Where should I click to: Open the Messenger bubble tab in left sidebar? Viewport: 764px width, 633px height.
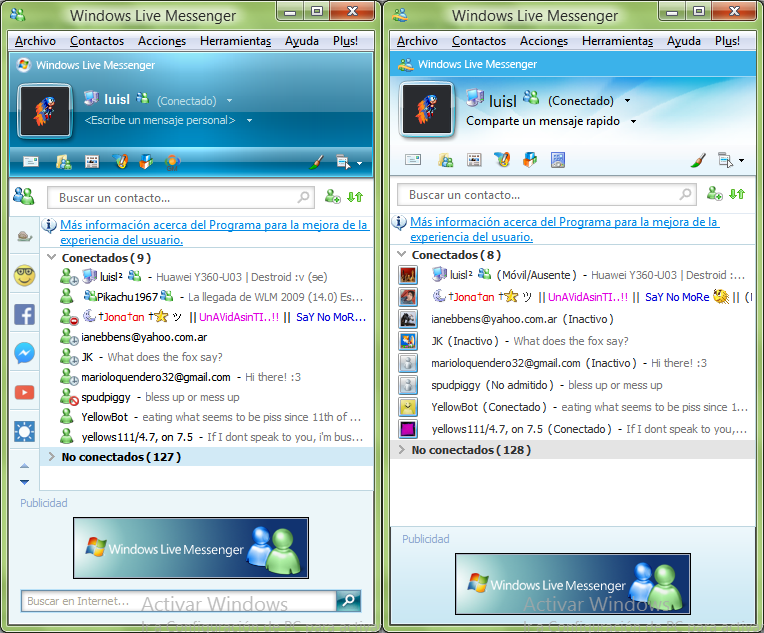point(24,353)
